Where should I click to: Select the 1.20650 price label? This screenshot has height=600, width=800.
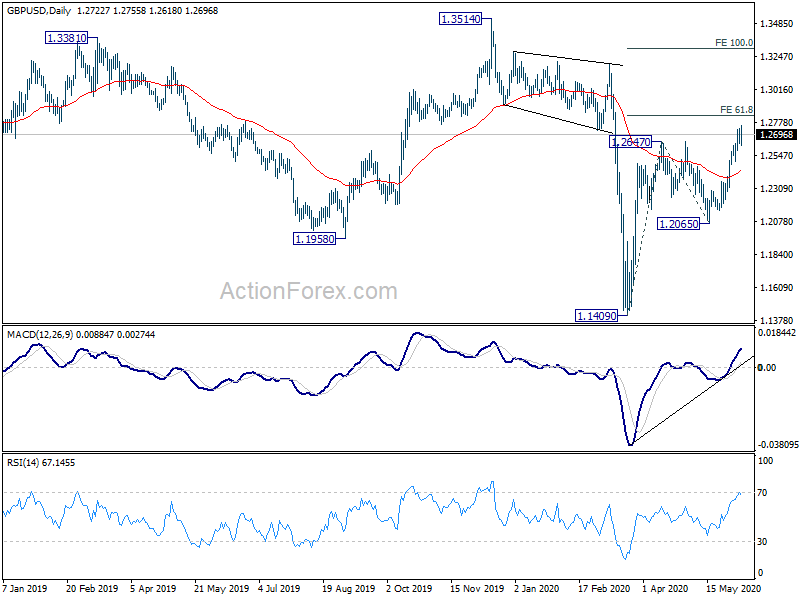[678, 224]
